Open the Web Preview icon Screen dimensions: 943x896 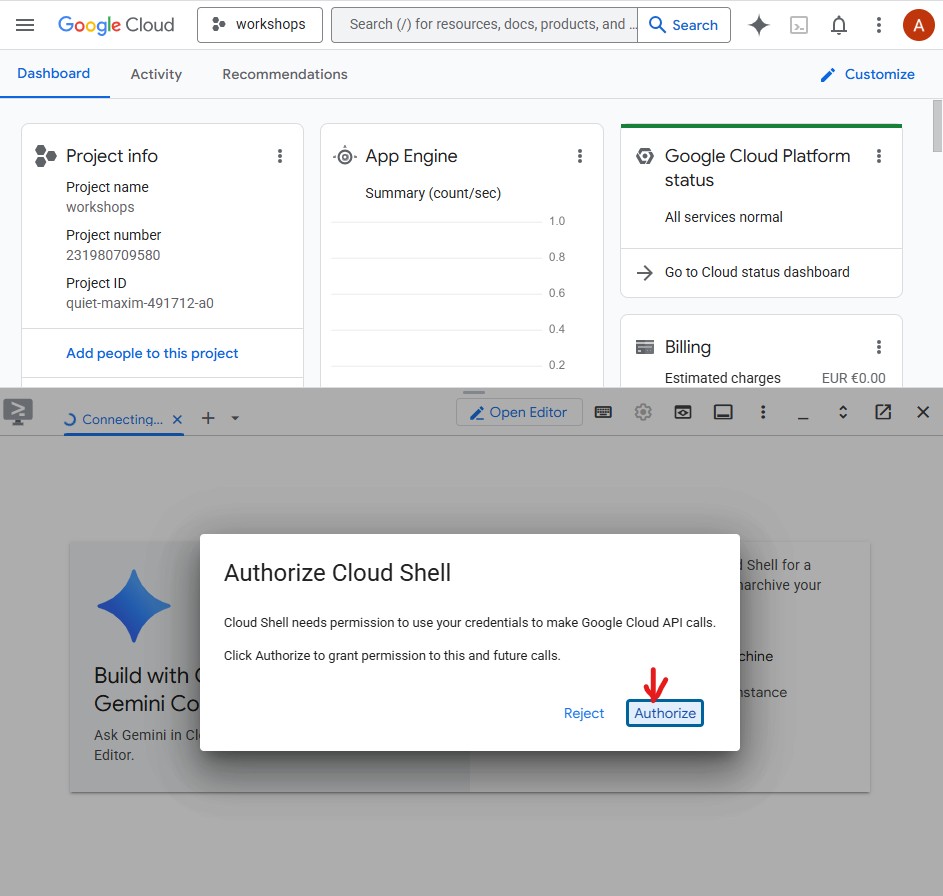[683, 412]
